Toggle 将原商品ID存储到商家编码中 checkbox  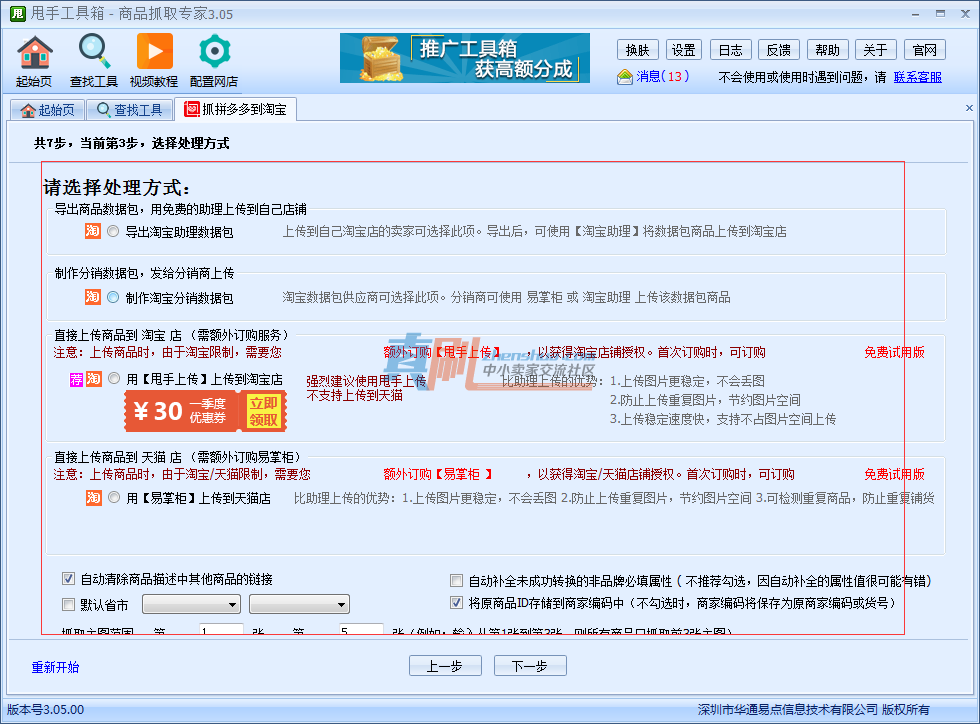click(457, 603)
